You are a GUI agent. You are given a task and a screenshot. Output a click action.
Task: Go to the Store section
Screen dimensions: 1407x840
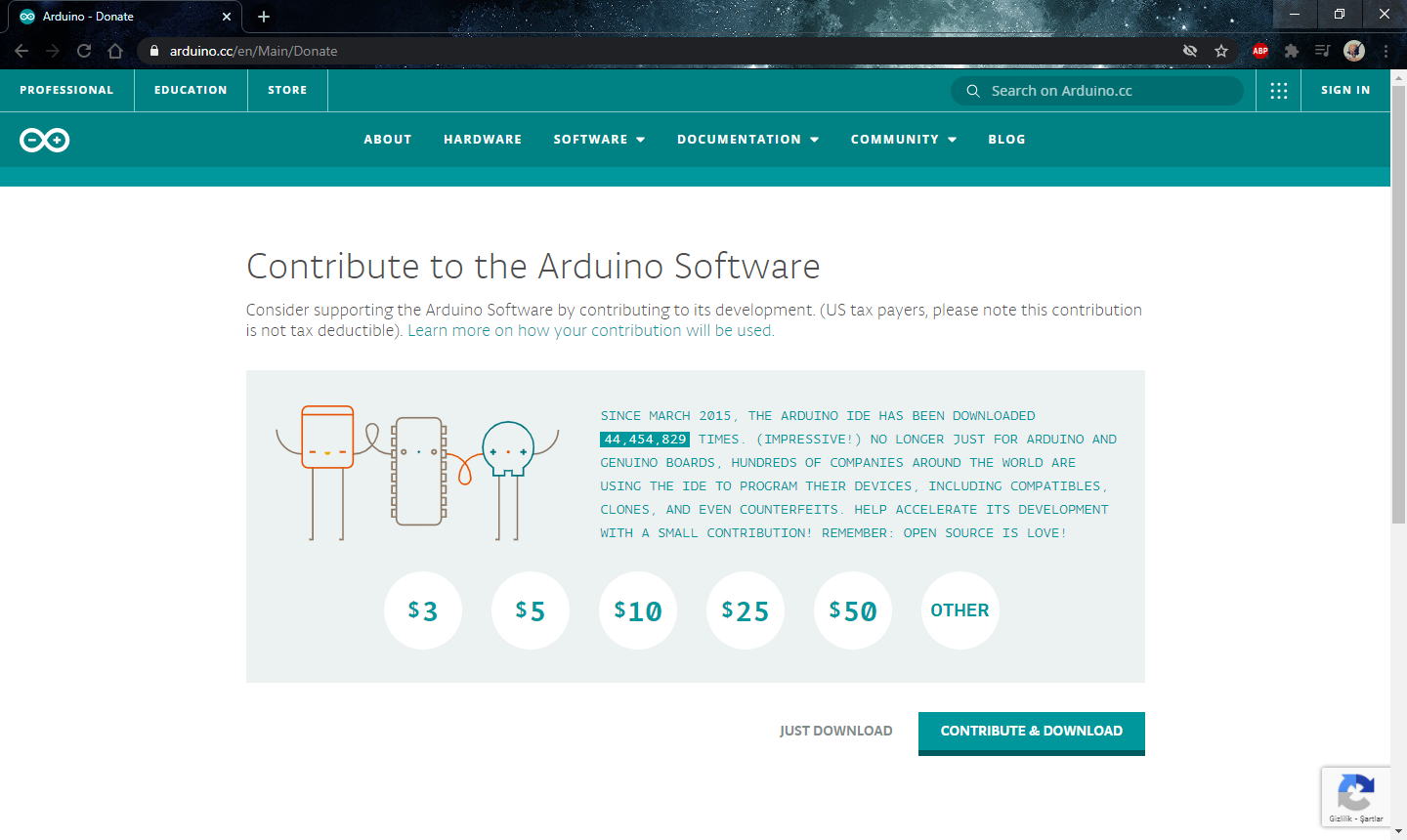click(x=287, y=90)
